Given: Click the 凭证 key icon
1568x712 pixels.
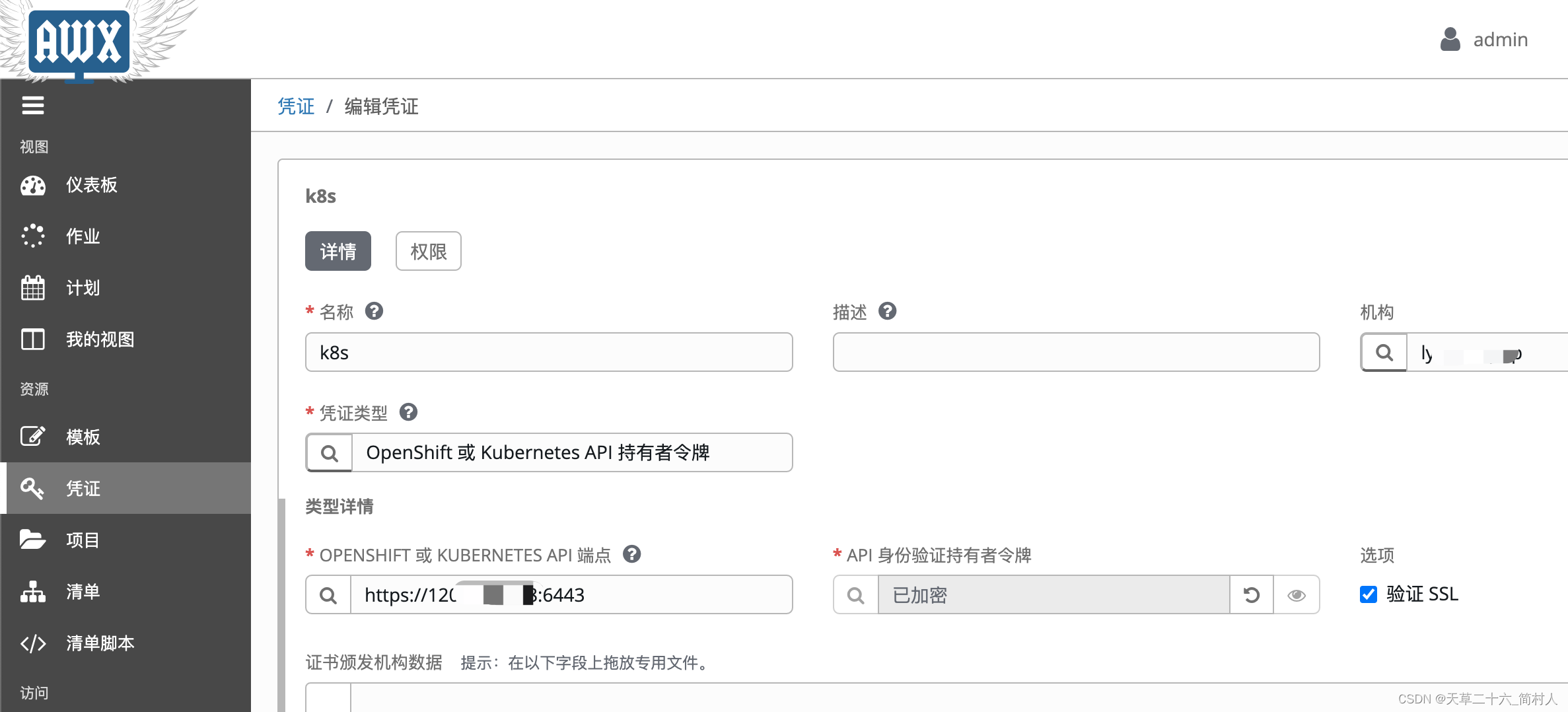Looking at the screenshot, I should (32, 488).
